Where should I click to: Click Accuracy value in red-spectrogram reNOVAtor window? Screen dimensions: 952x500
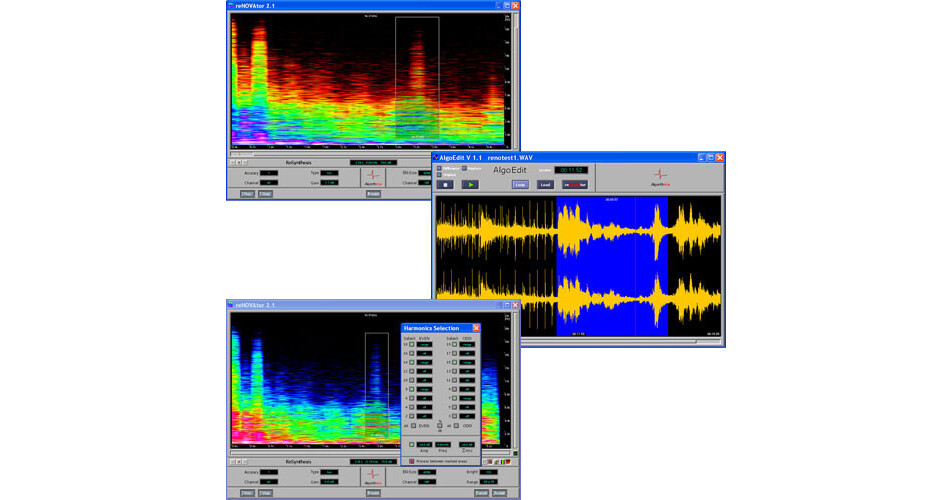click(x=269, y=173)
